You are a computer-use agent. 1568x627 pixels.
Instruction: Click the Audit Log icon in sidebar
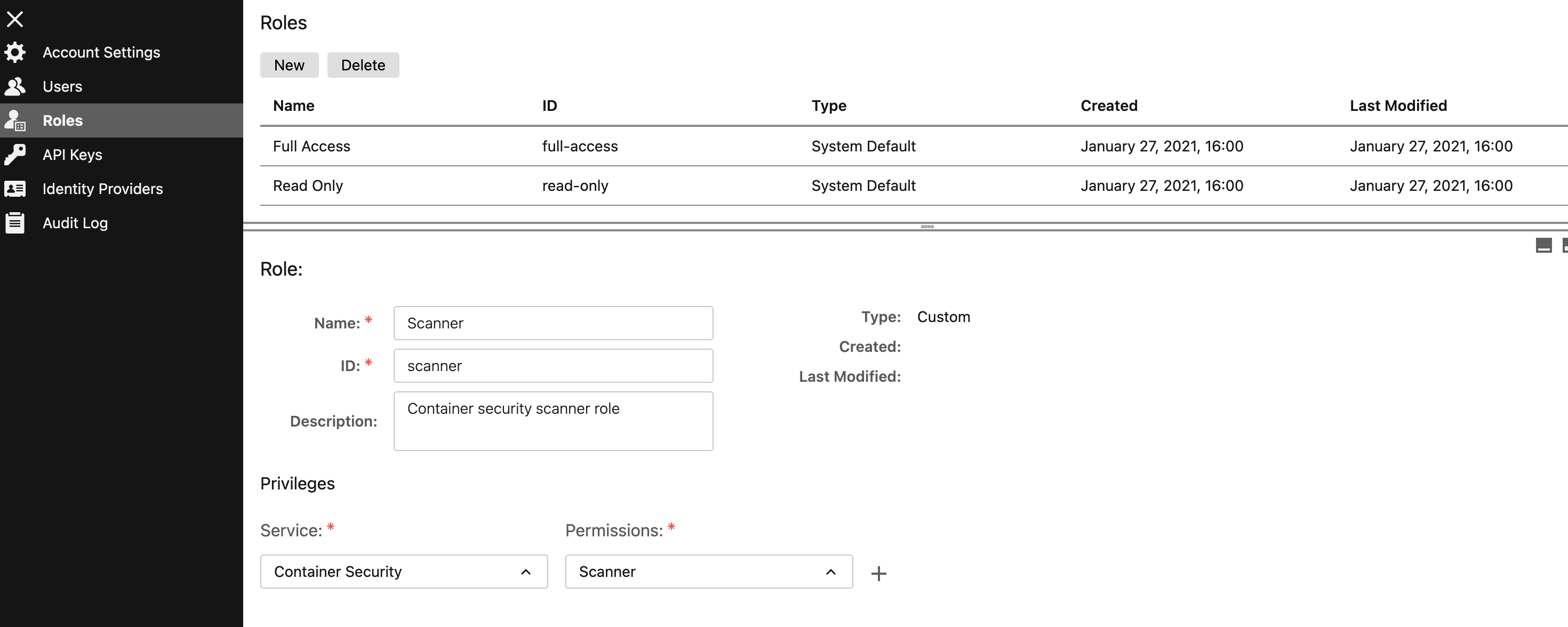click(15, 222)
